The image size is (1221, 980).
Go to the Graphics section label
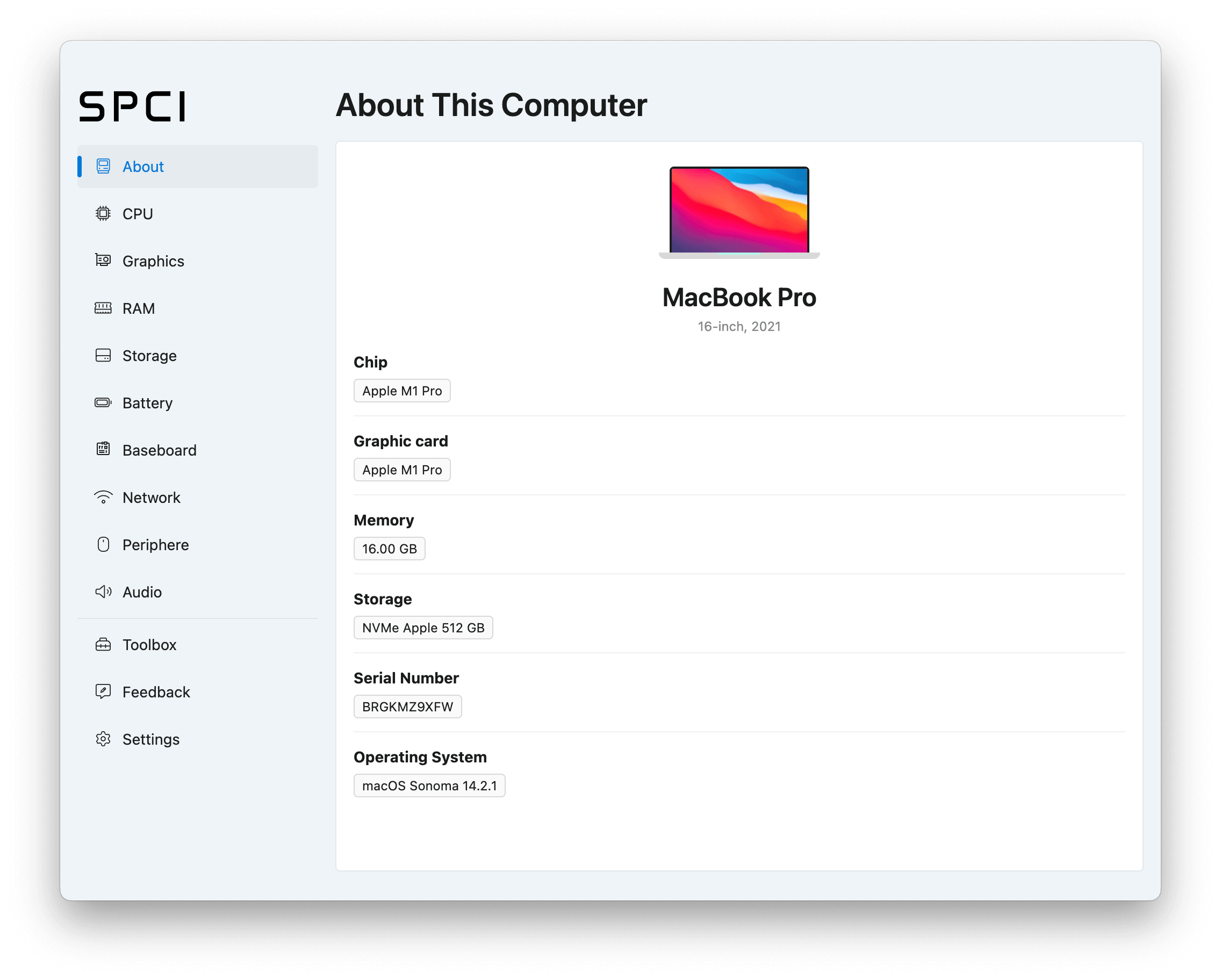tap(154, 261)
